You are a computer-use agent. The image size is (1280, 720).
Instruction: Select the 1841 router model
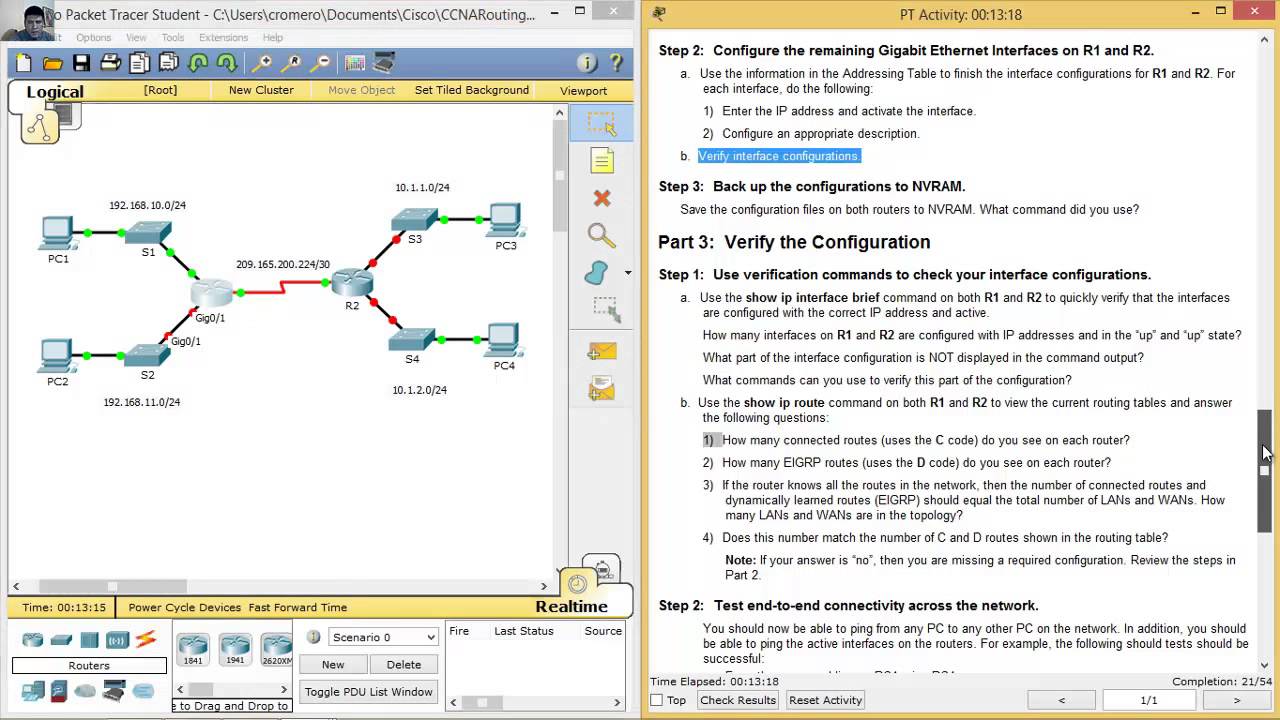(193, 648)
